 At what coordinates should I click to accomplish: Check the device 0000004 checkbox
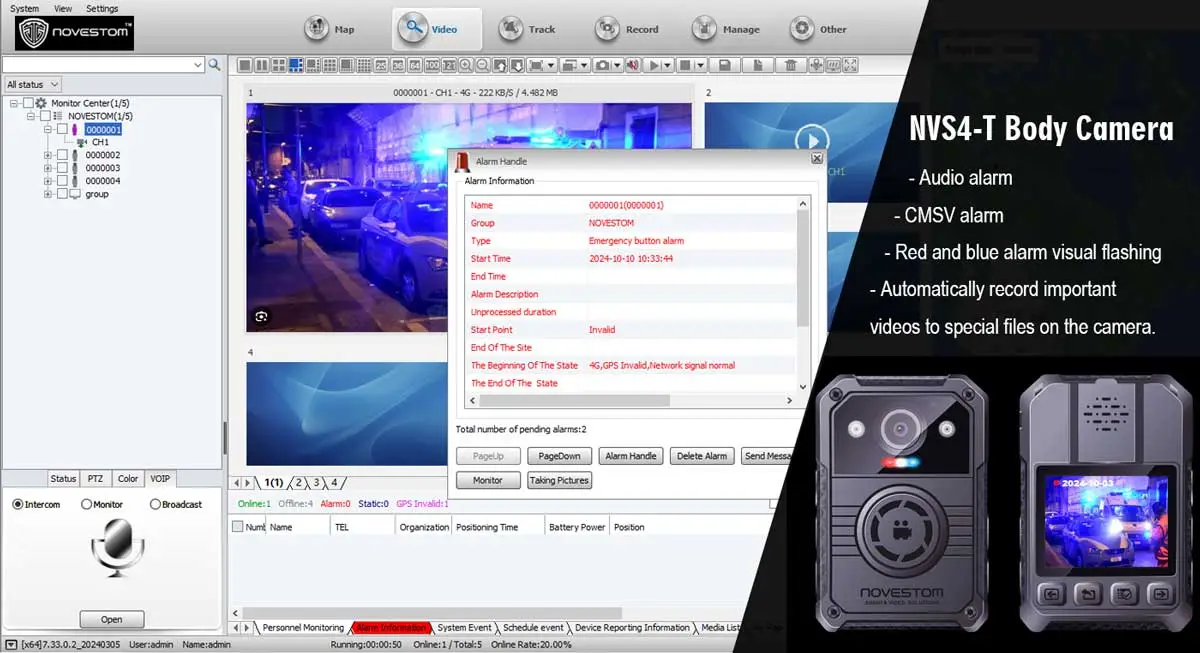point(63,181)
